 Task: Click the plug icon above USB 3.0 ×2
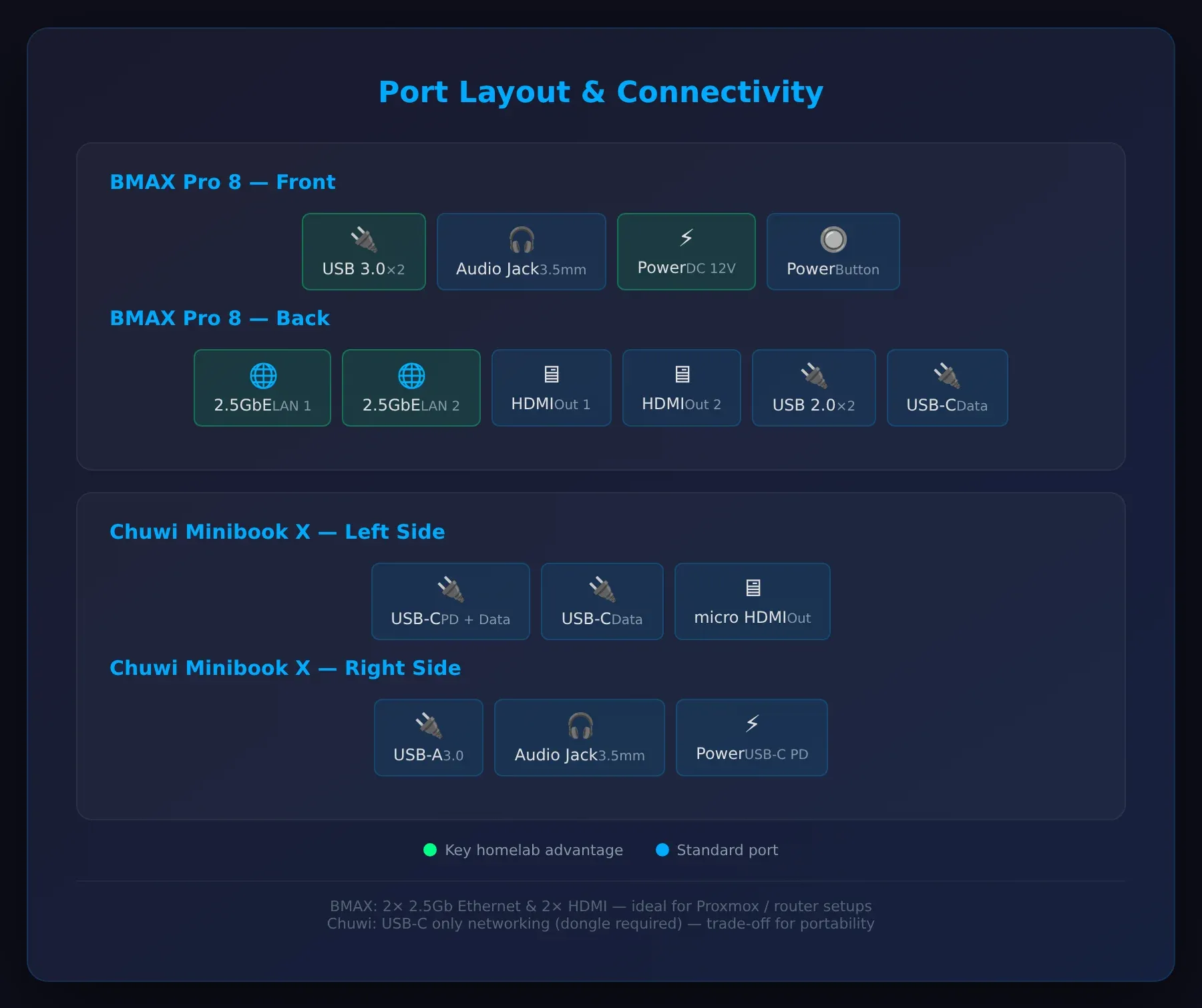pos(364,239)
